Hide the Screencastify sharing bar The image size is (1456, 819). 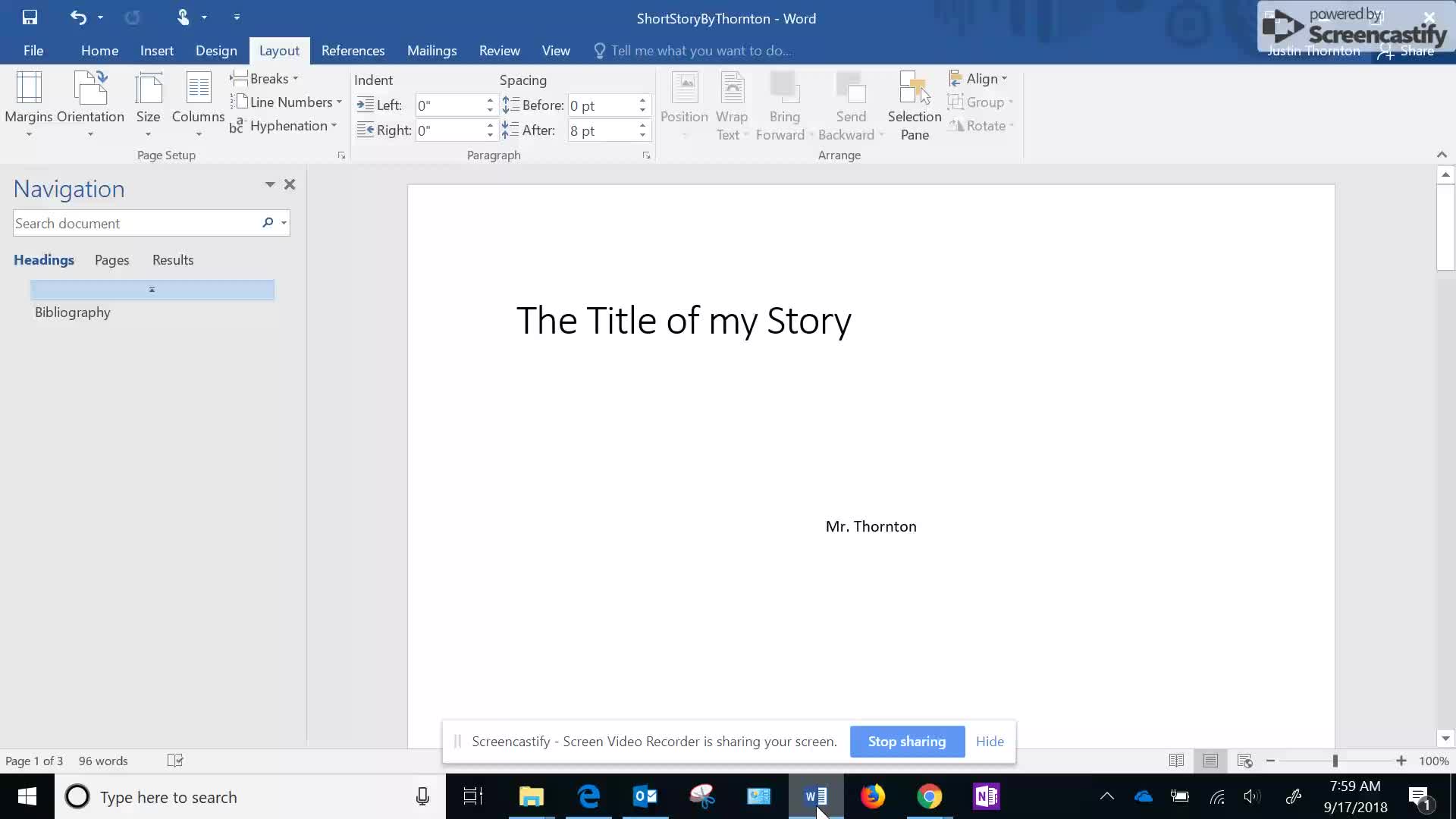coord(990,741)
